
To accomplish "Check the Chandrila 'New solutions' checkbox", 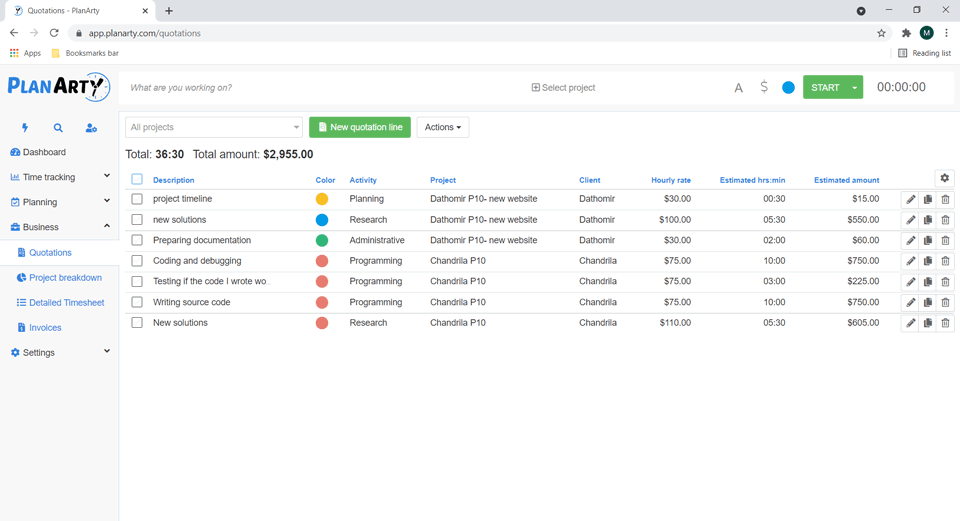I will (x=137, y=323).
